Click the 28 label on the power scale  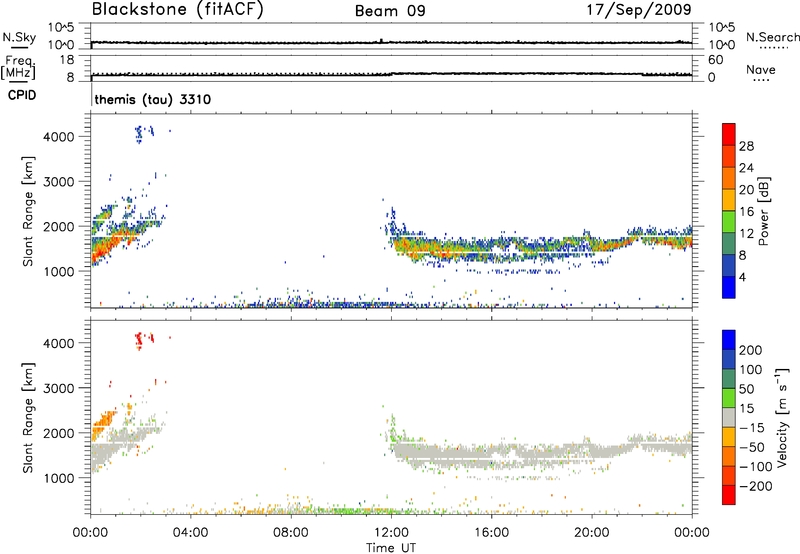(x=746, y=146)
